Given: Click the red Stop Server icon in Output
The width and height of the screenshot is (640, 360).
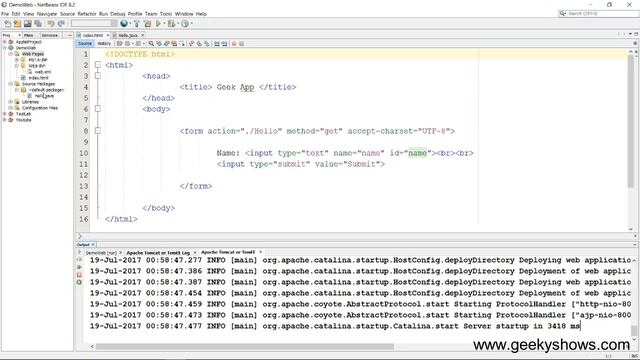Looking at the screenshot, I should [x=79, y=275].
